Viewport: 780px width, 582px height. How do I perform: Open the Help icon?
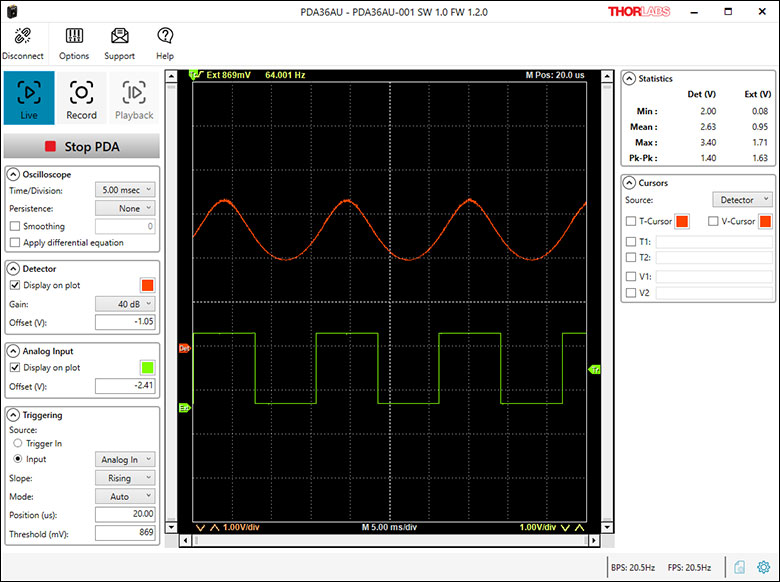point(165,37)
